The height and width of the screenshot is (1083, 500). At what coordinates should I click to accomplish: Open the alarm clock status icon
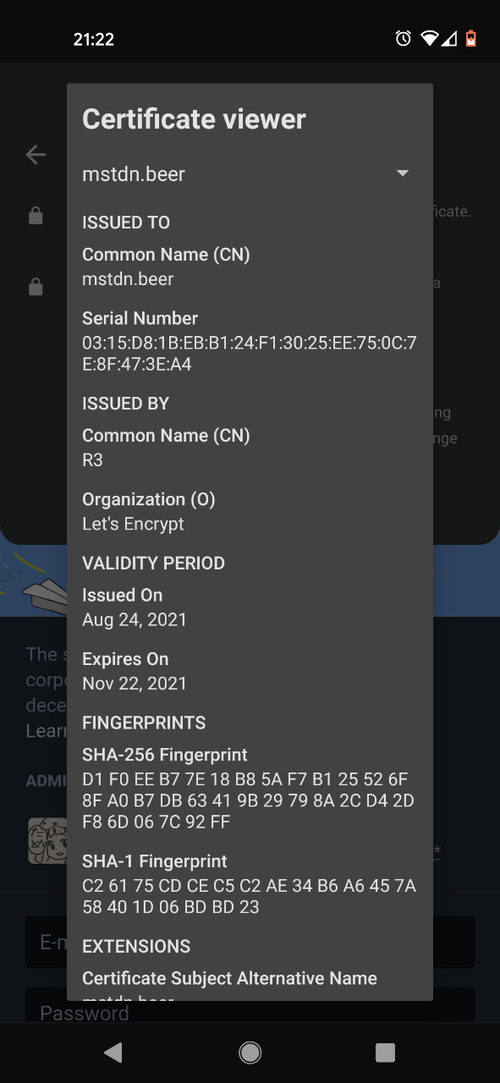pos(403,39)
